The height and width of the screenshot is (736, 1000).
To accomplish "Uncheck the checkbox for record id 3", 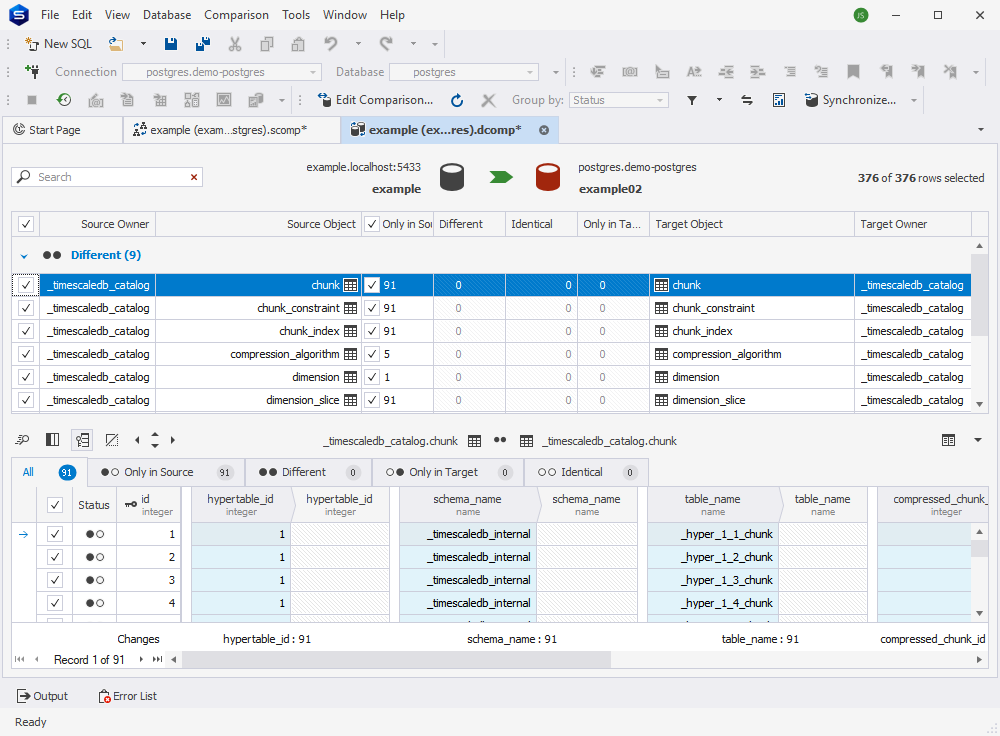I will point(55,580).
